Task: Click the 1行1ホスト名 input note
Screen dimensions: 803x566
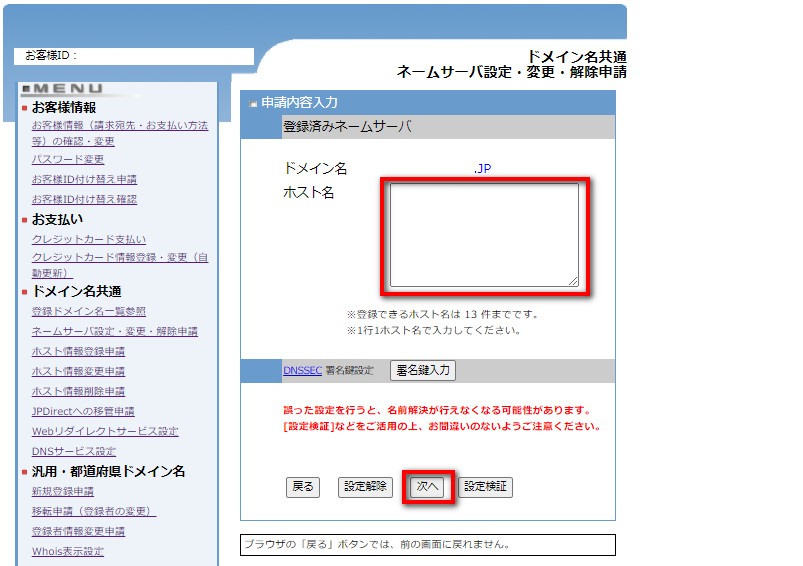Action: 434,330
